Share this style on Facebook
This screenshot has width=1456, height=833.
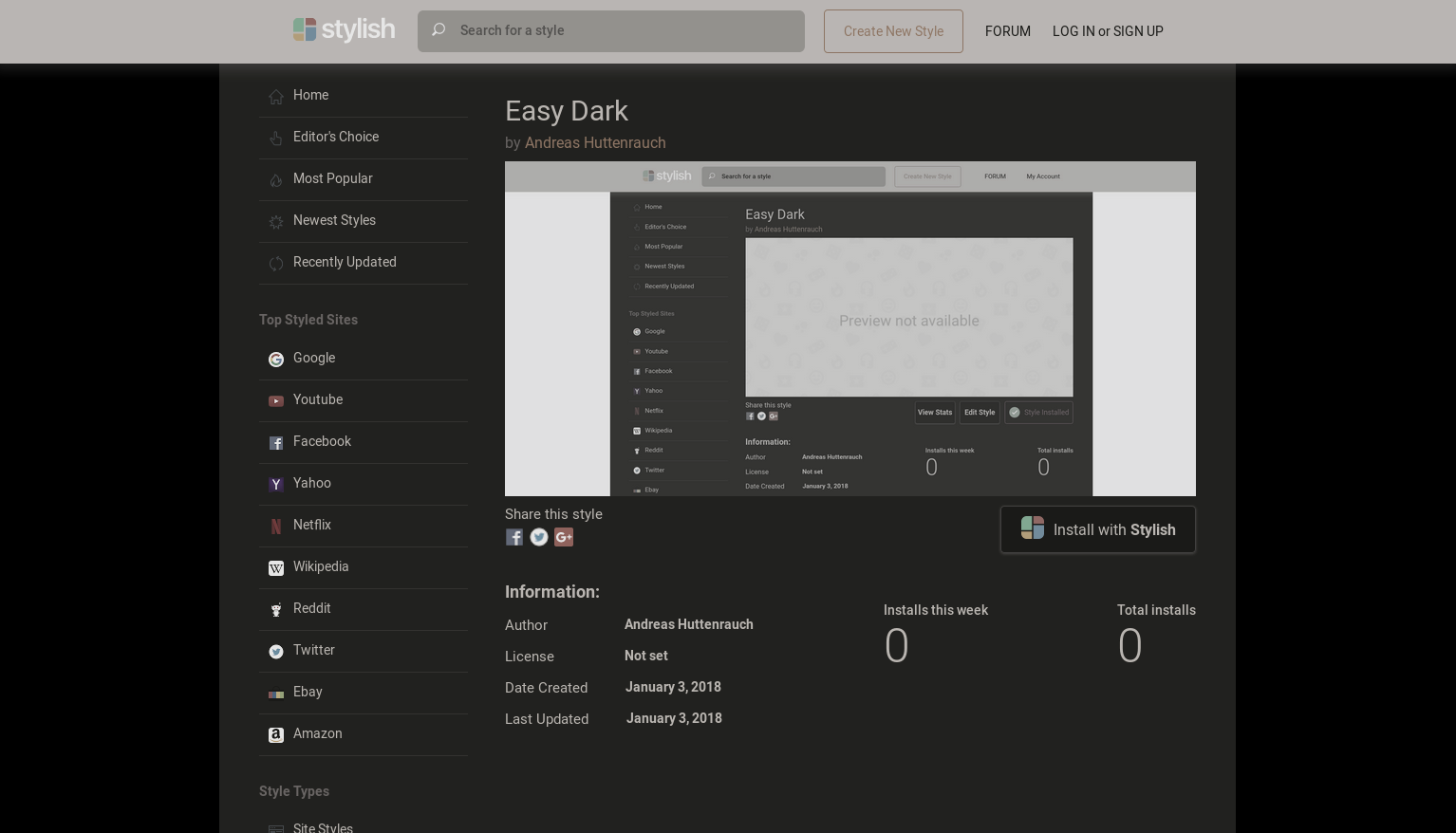(x=514, y=537)
